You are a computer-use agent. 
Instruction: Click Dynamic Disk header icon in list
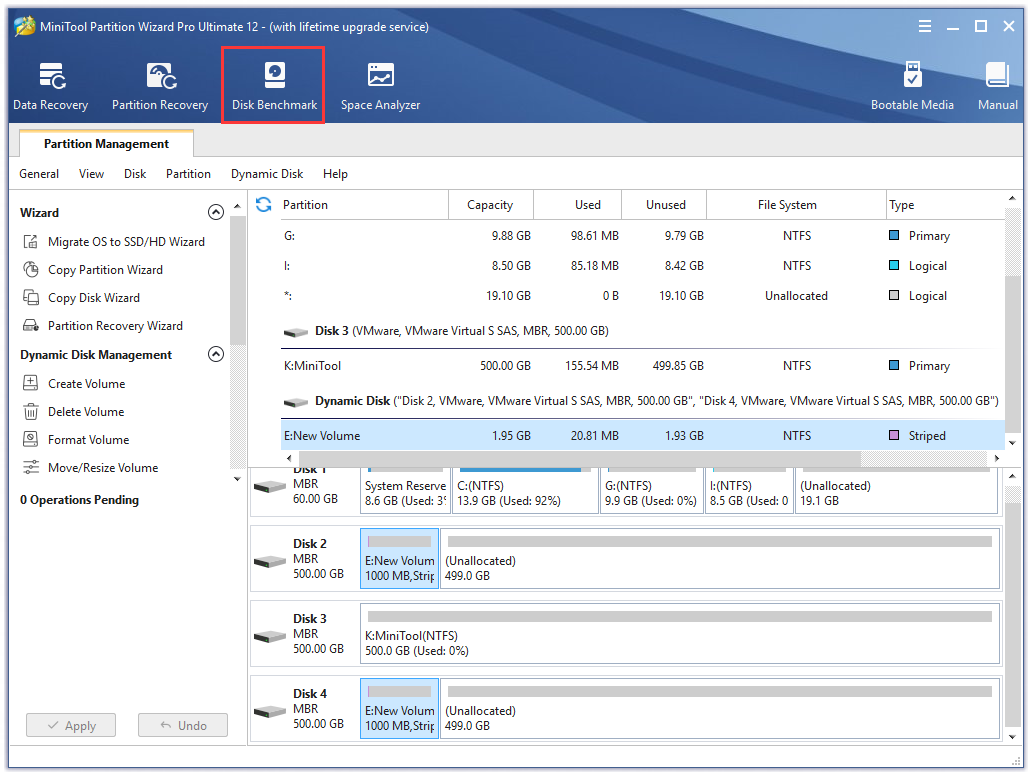296,402
